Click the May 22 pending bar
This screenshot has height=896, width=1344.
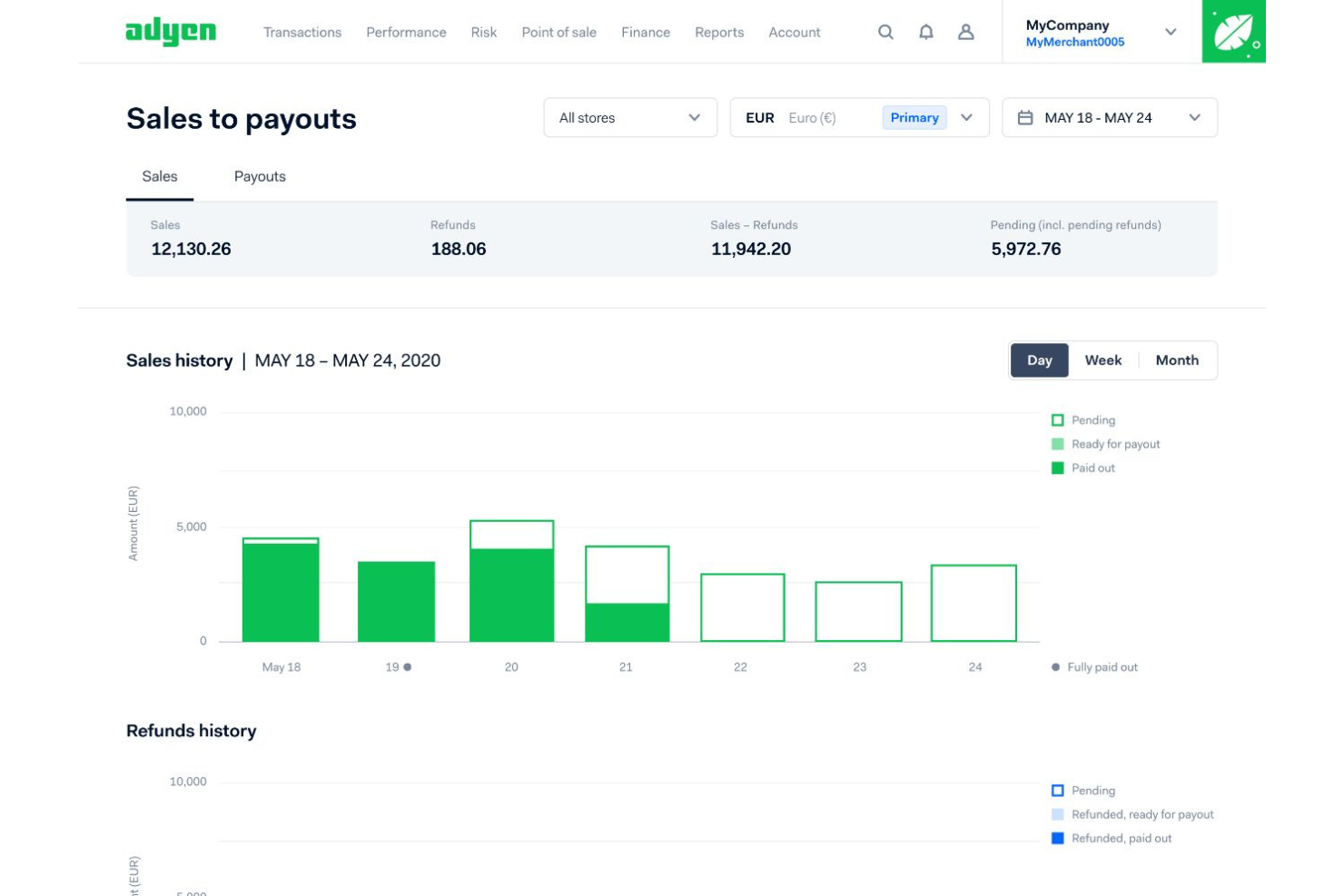pos(742,607)
